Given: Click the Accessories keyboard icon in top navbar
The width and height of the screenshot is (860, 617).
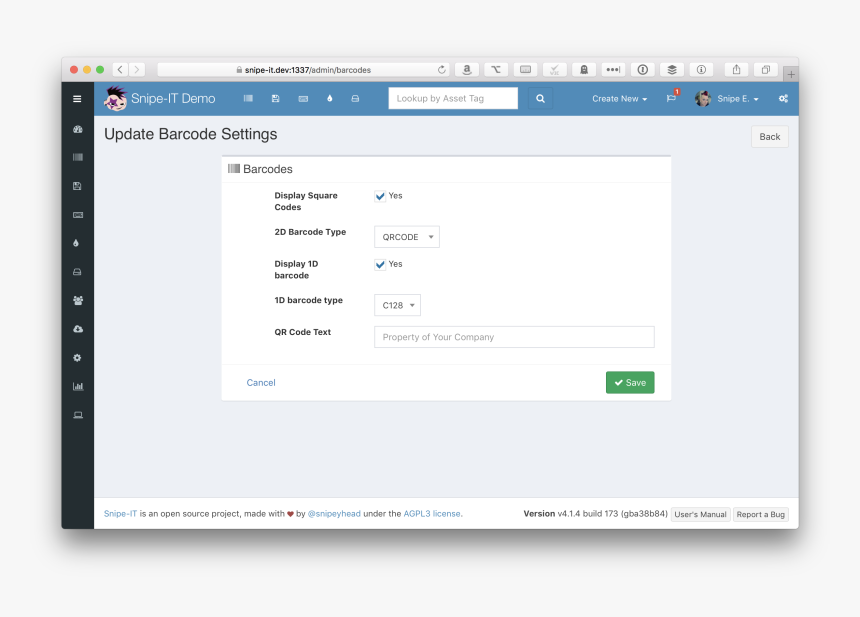Looking at the screenshot, I should (303, 99).
